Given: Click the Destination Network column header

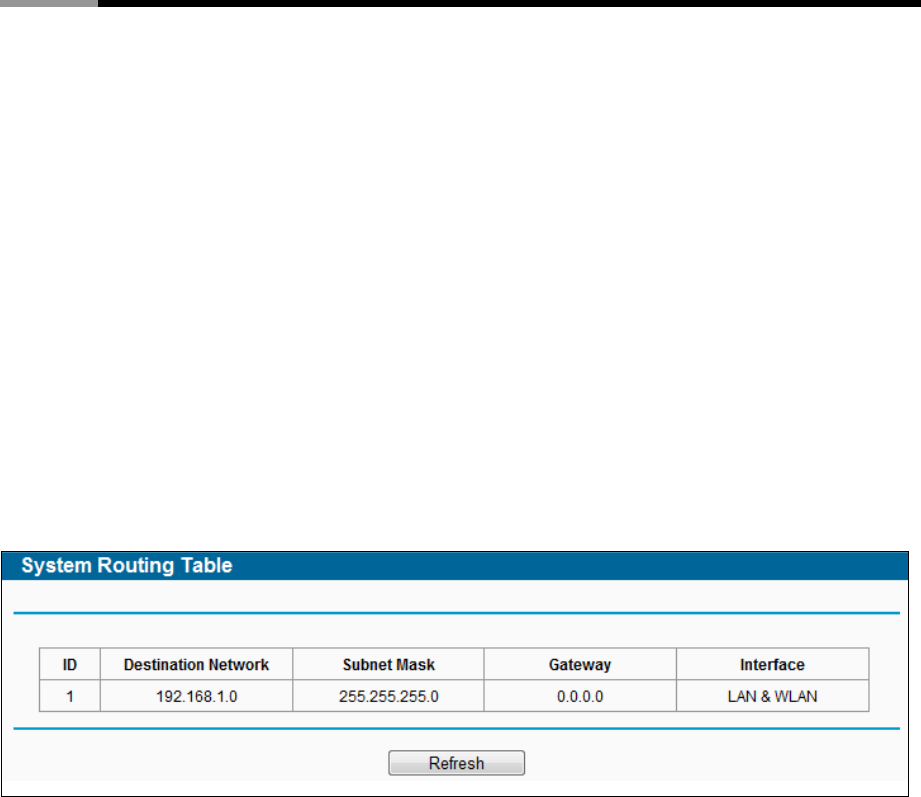Looking at the screenshot, I should click(196, 664).
